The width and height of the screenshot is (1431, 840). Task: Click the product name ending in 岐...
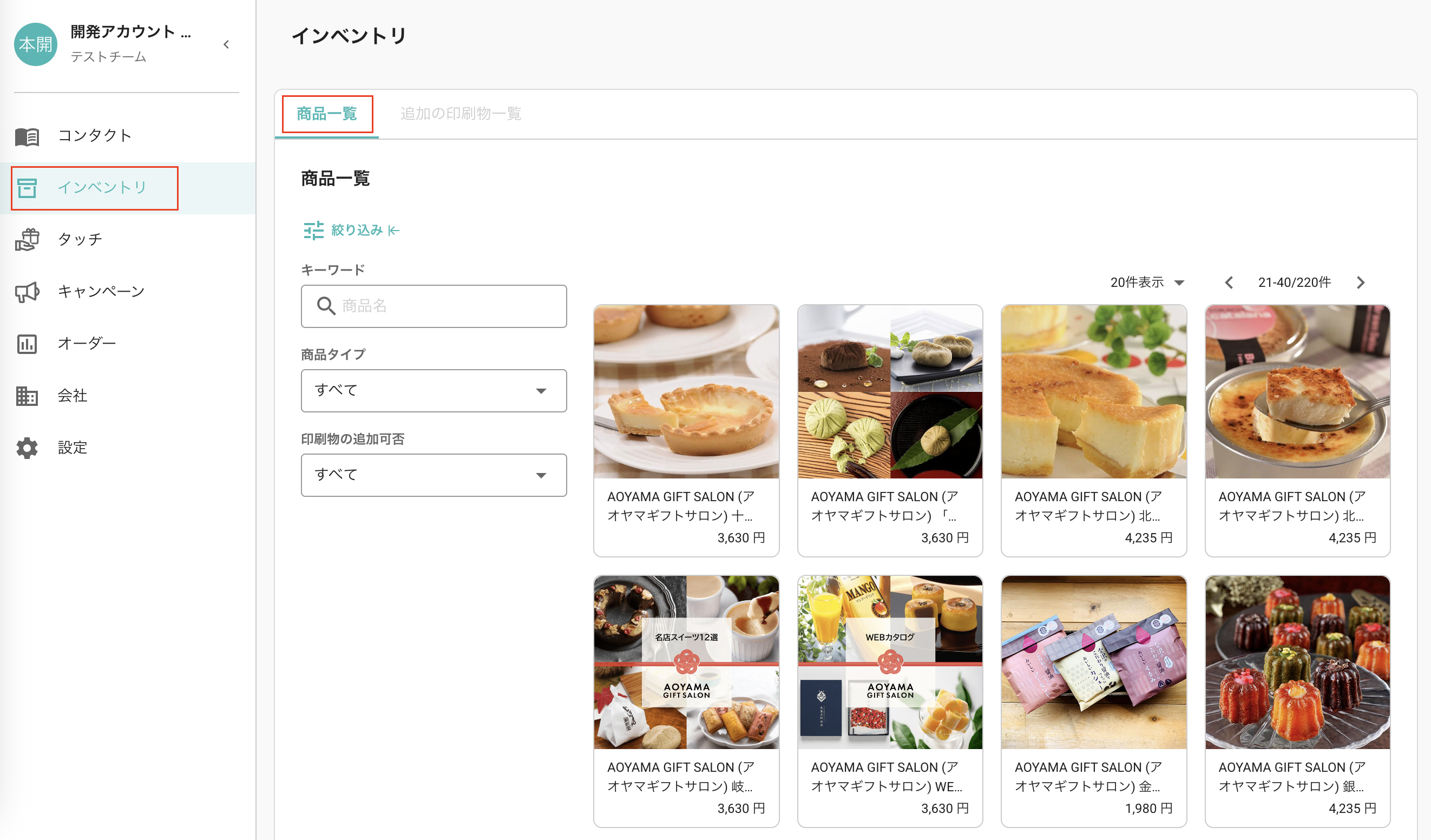pyautogui.click(x=680, y=776)
